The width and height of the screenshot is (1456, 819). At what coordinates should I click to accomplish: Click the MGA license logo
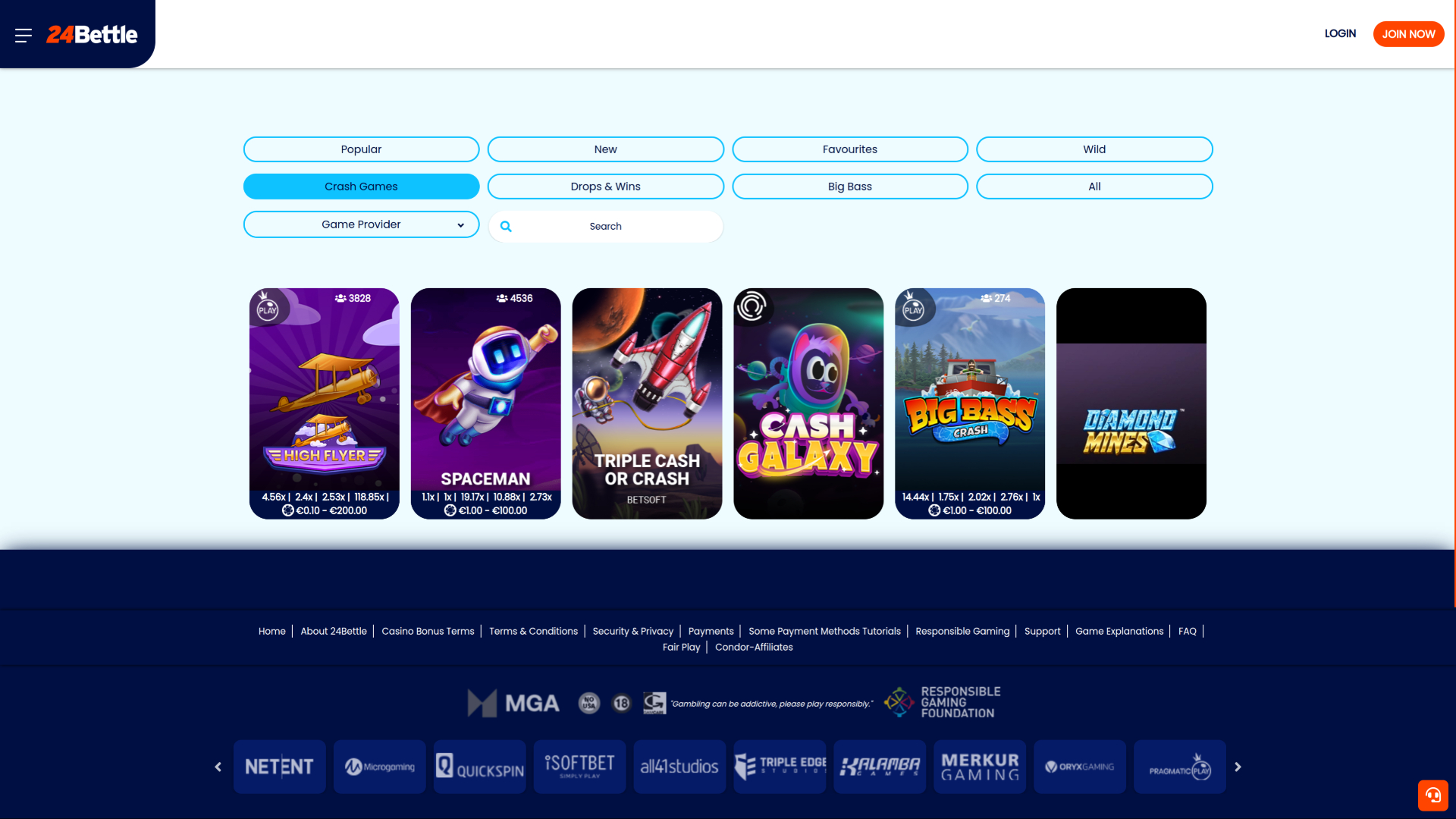tap(513, 702)
